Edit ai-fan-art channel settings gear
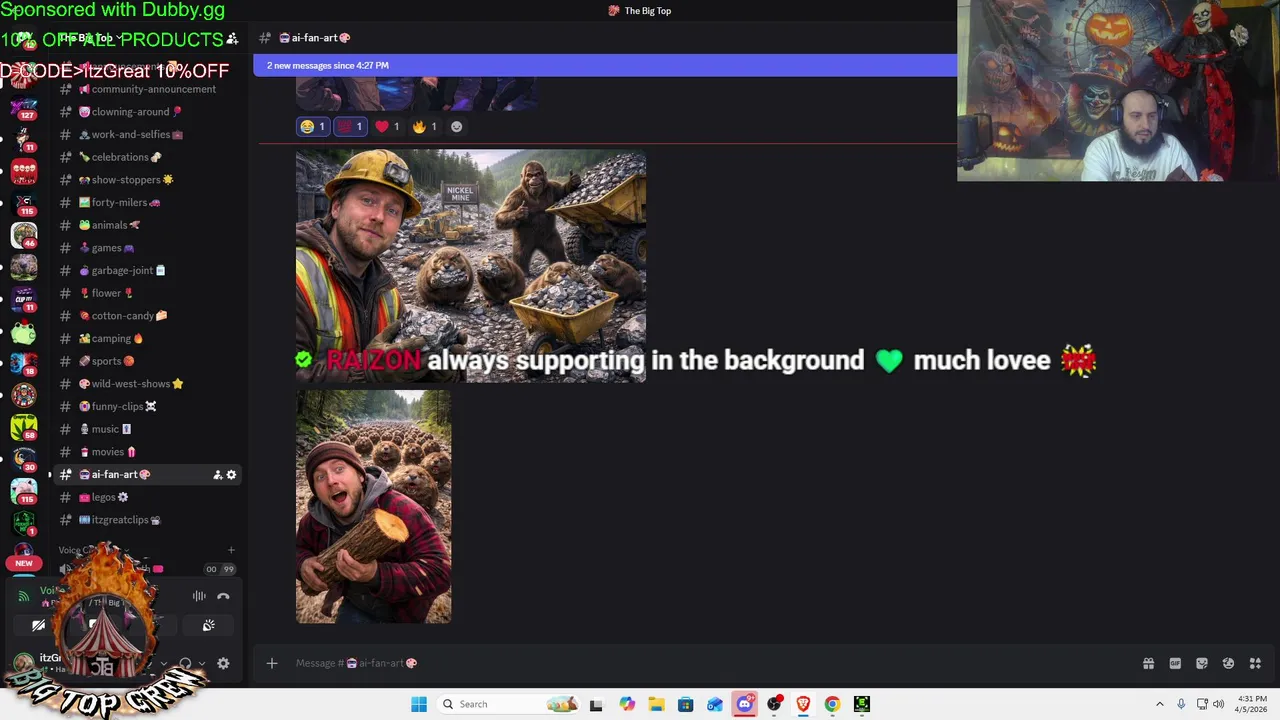This screenshot has height=720, width=1280. pyautogui.click(x=231, y=475)
